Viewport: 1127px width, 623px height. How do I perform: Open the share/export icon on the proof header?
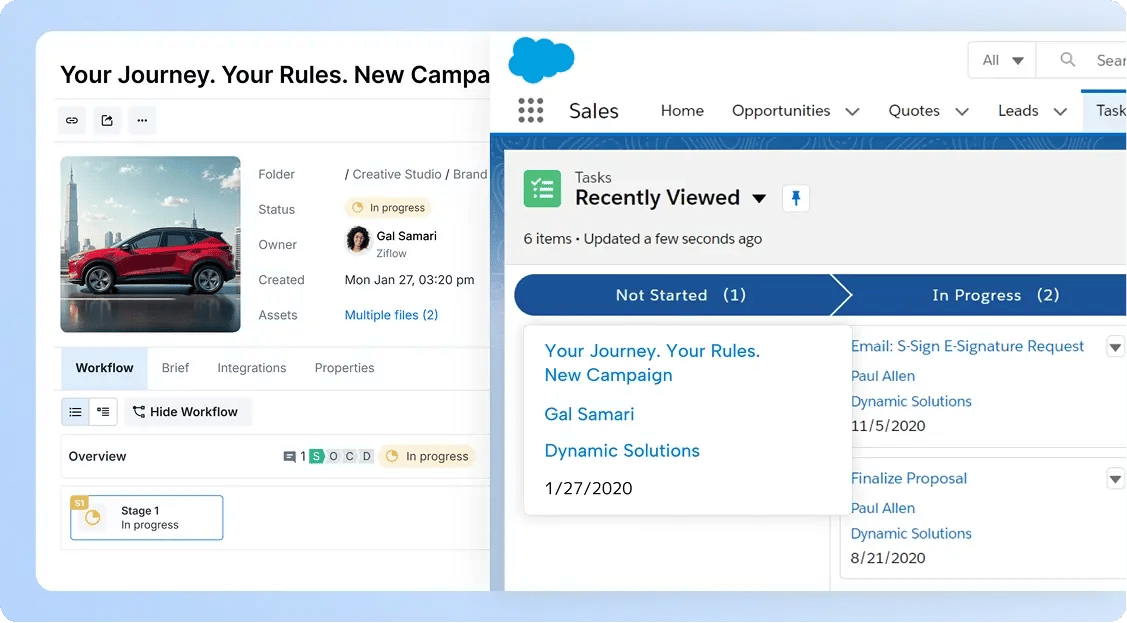pos(107,120)
